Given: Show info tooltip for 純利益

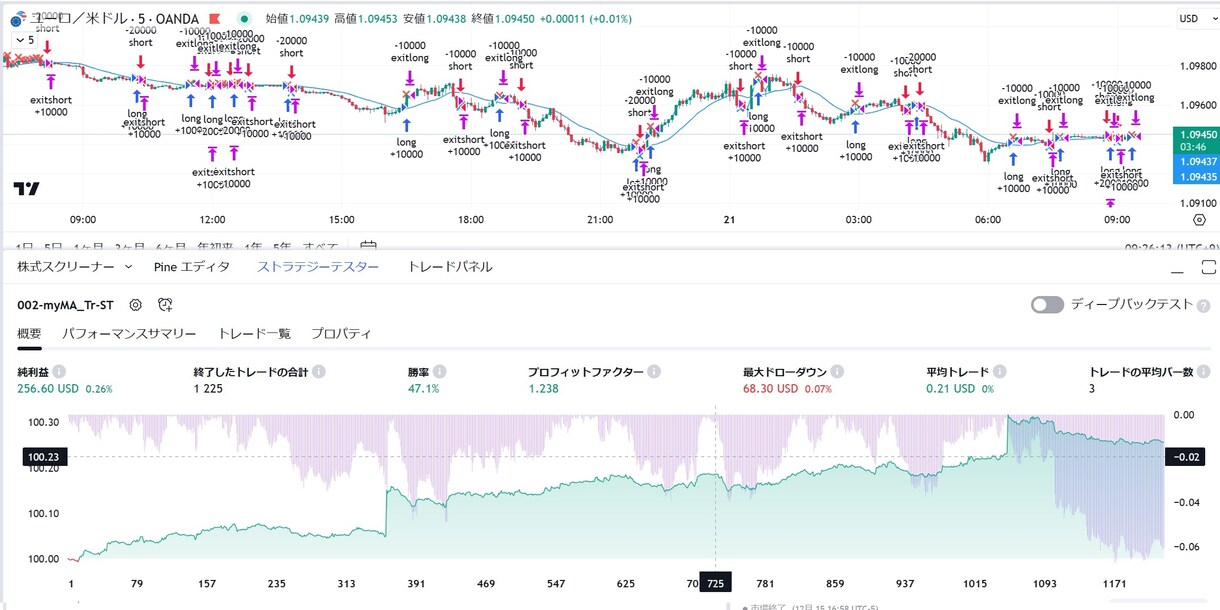Looking at the screenshot, I should (x=59, y=371).
